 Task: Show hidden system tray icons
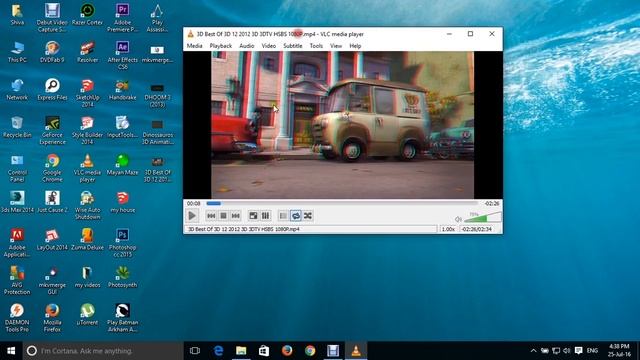533,351
